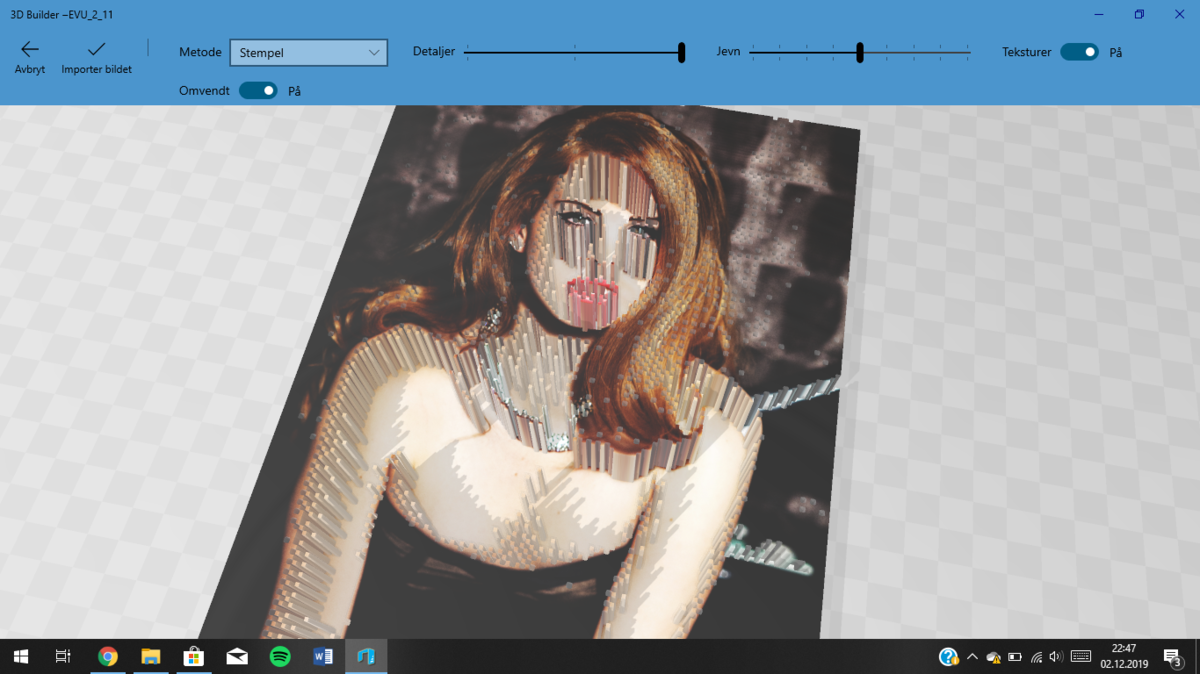Open Spotify from the taskbar

tap(280, 656)
